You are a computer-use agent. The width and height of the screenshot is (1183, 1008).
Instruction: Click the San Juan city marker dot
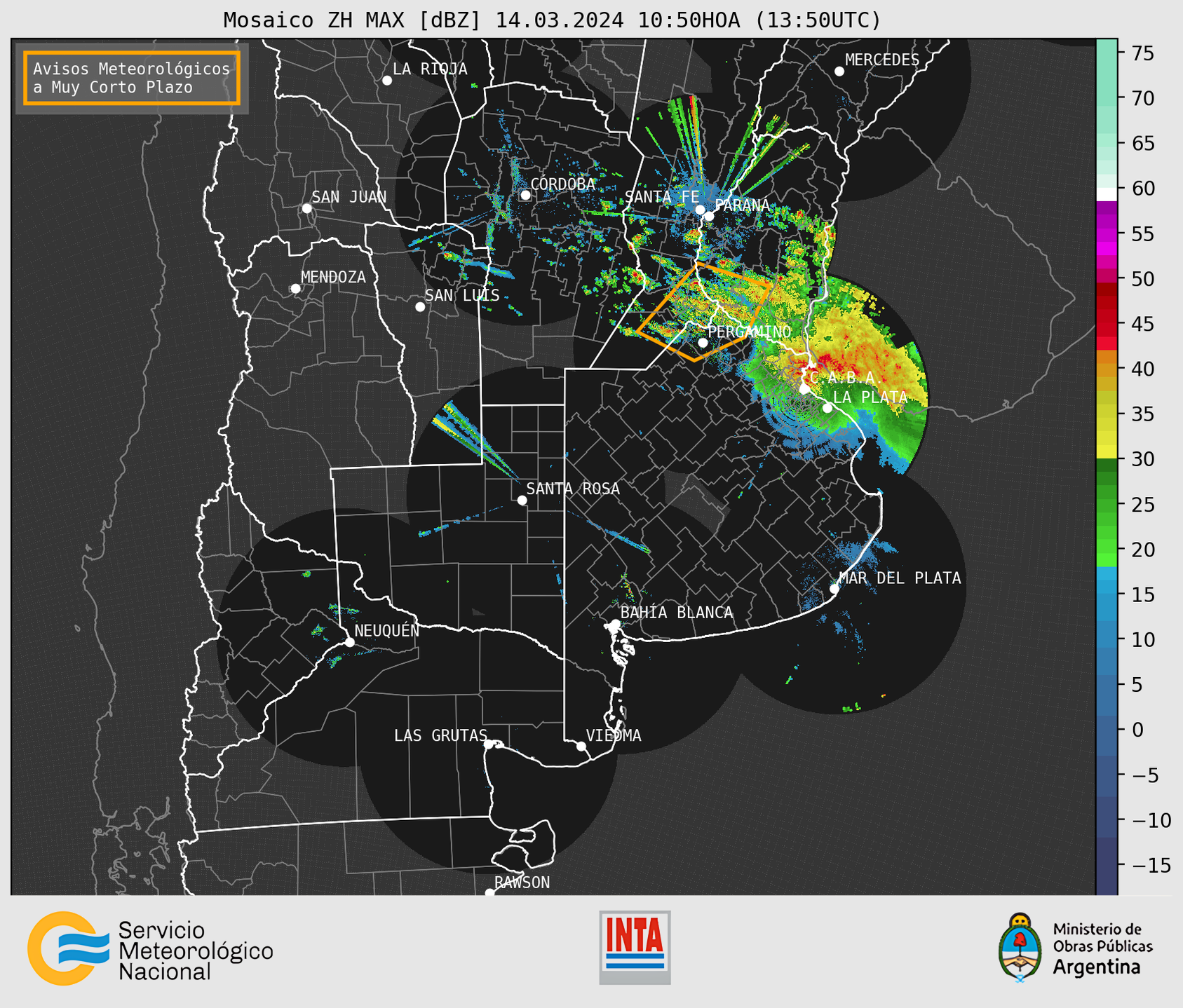point(306,208)
